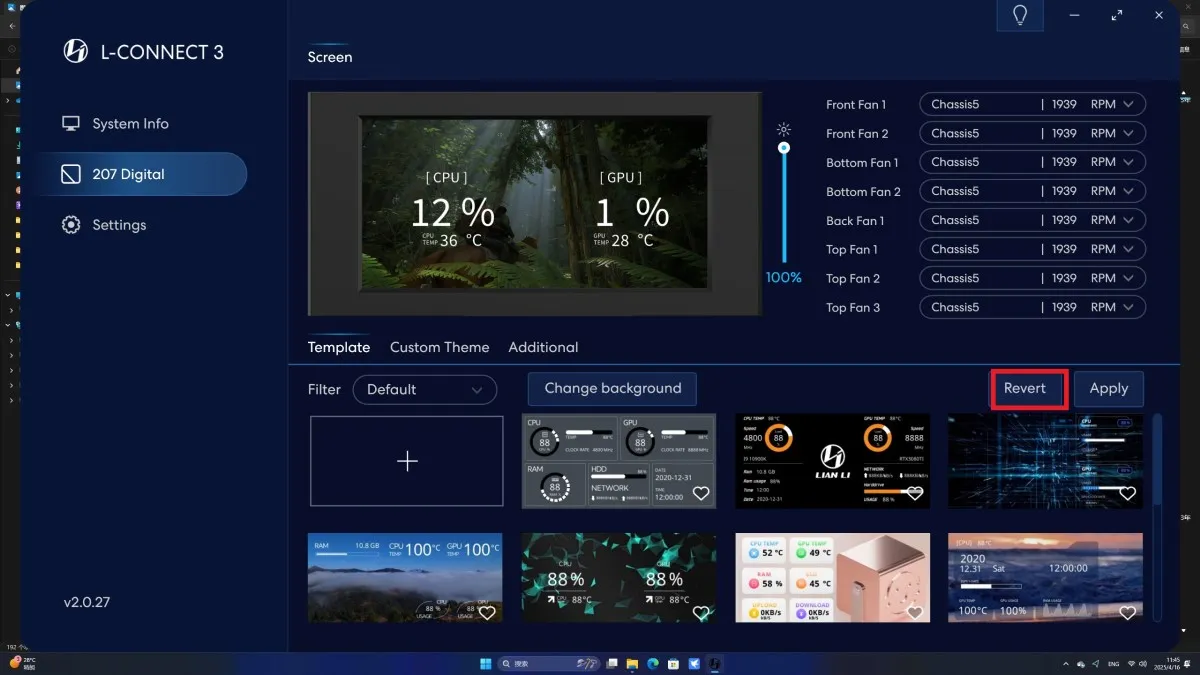Image resolution: width=1200 pixels, height=675 pixels.
Task: Select the gray gauge CPU/GPU/RAM/HDD template
Action: point(619,461)
